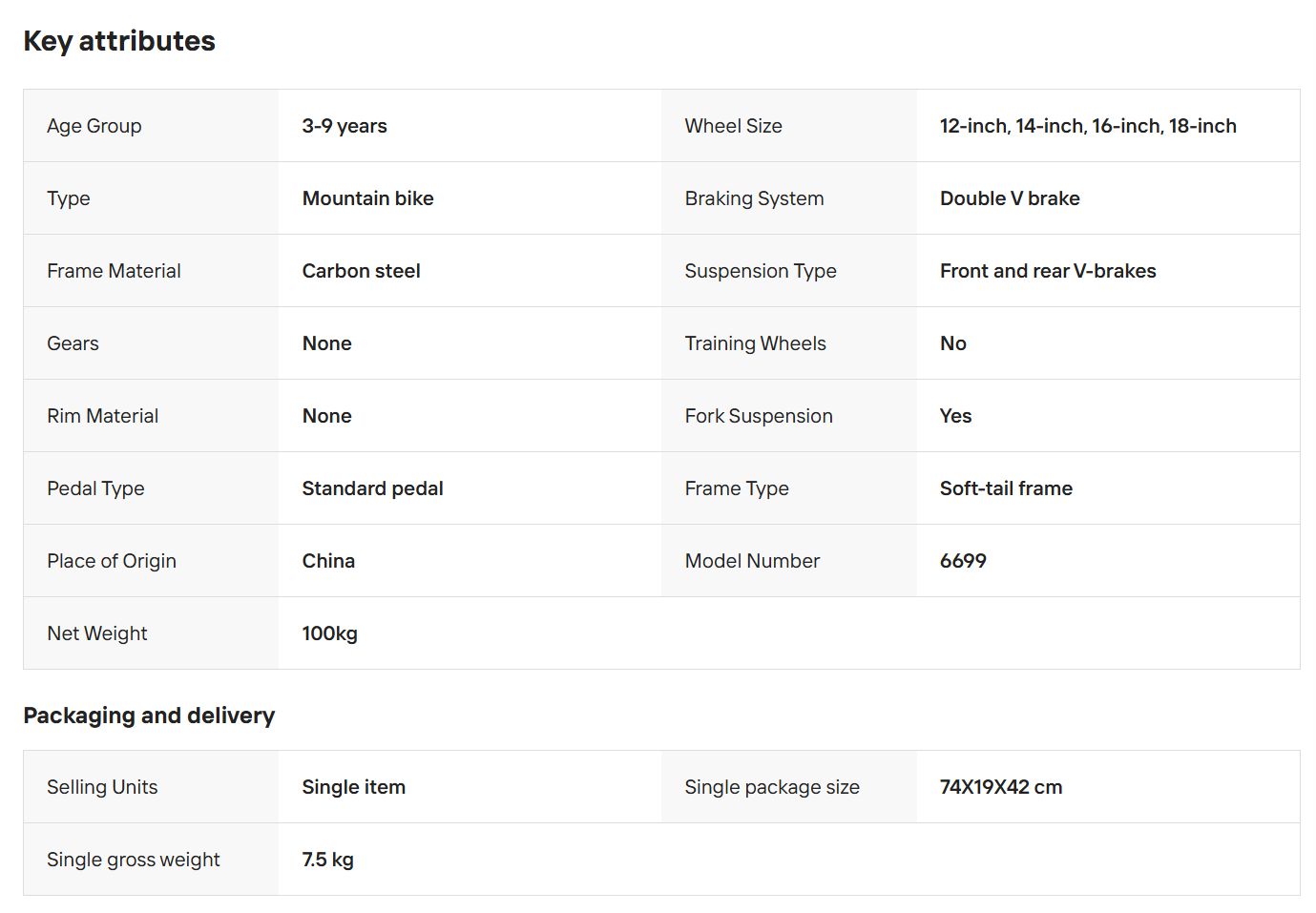Click the Packaging and delivery heading

pyautogui.click(x=149, y=716)
